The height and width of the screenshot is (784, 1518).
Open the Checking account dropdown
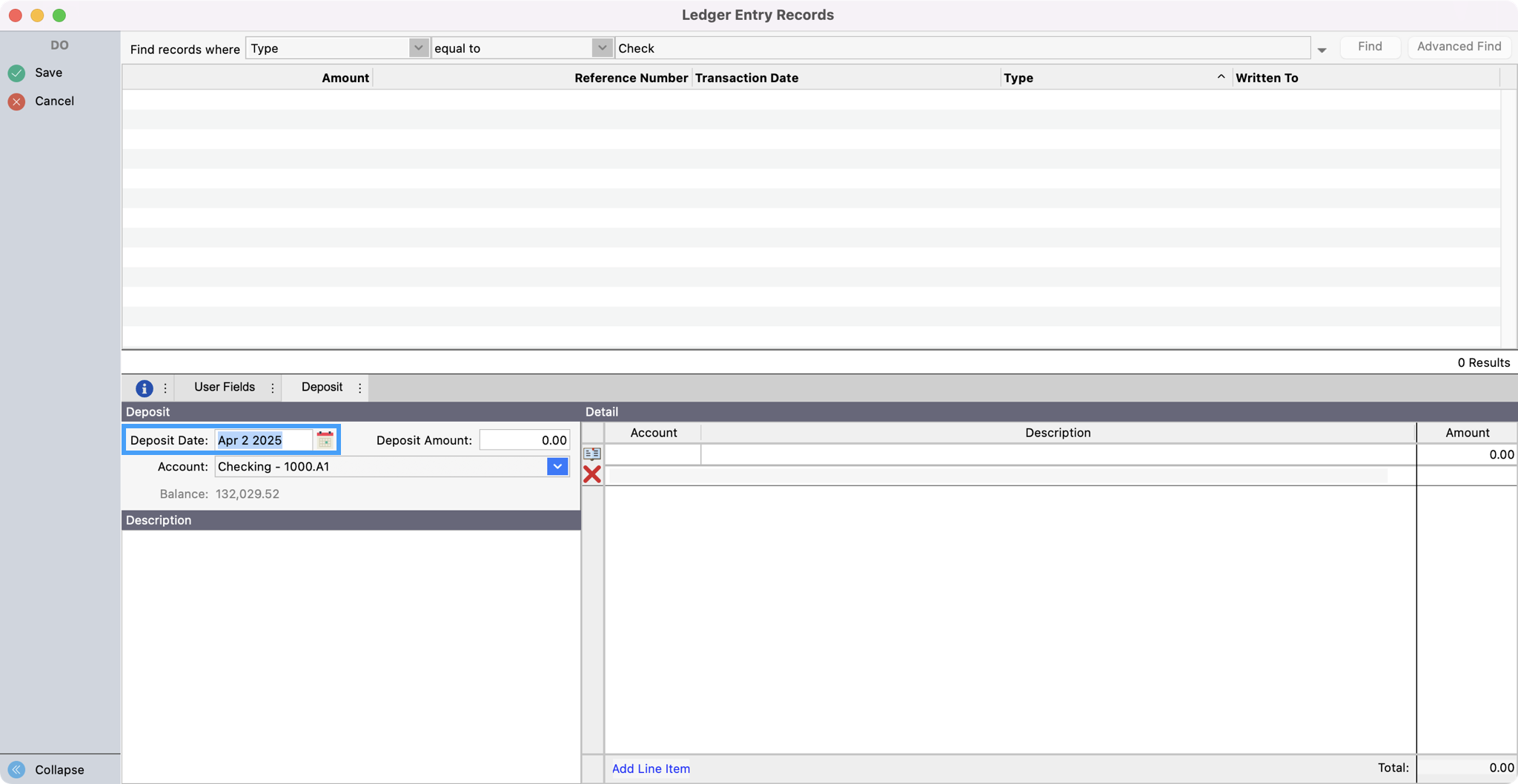(557, 467)
